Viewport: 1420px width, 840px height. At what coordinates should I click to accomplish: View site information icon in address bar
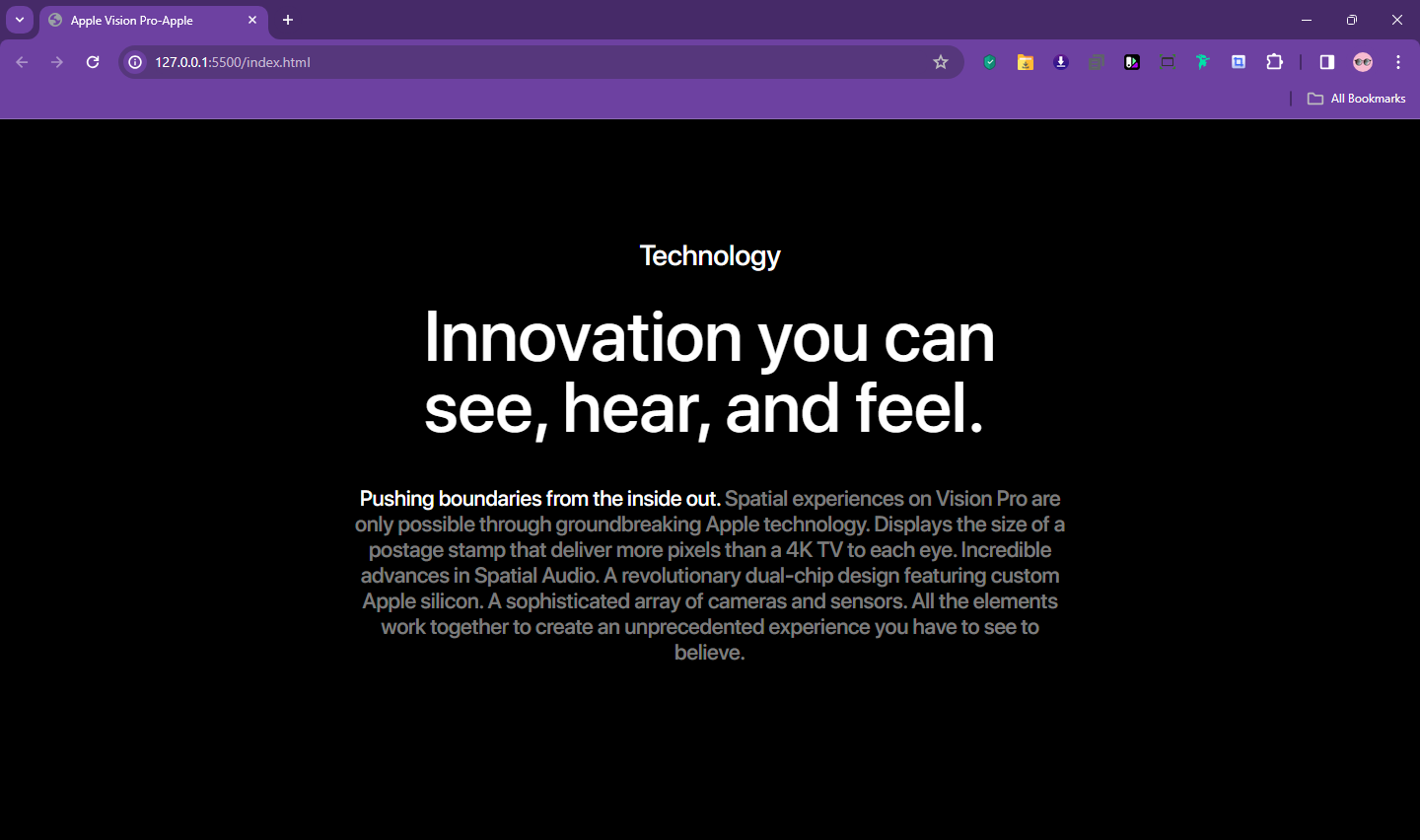pyautogui.click(x=136, y=62)
